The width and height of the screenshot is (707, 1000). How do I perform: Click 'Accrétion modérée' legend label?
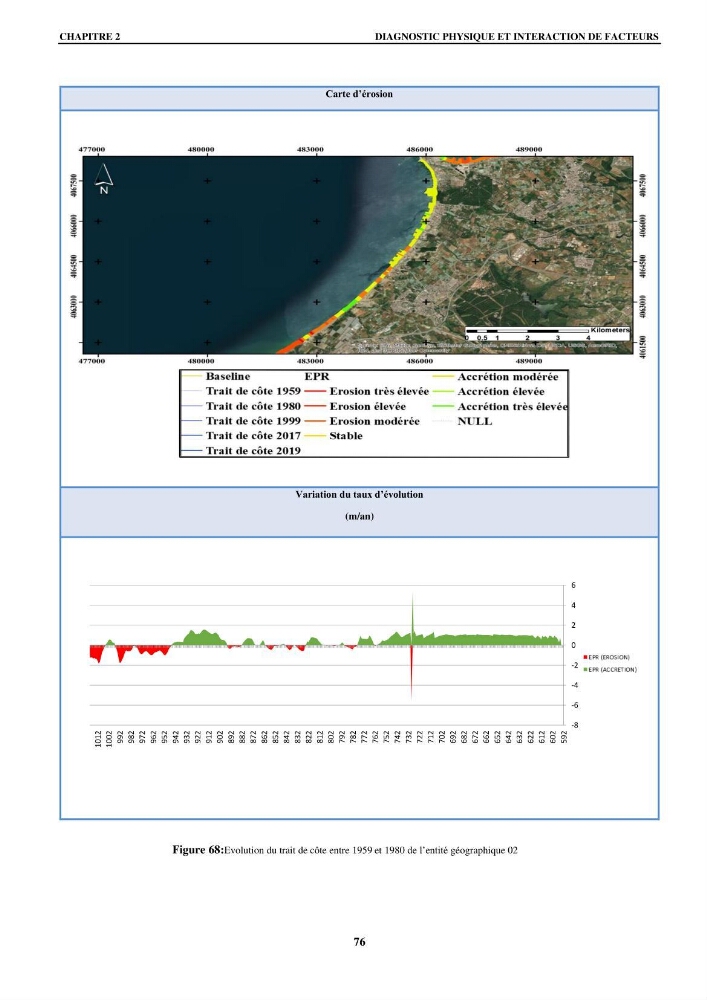(x=508, y=377)
